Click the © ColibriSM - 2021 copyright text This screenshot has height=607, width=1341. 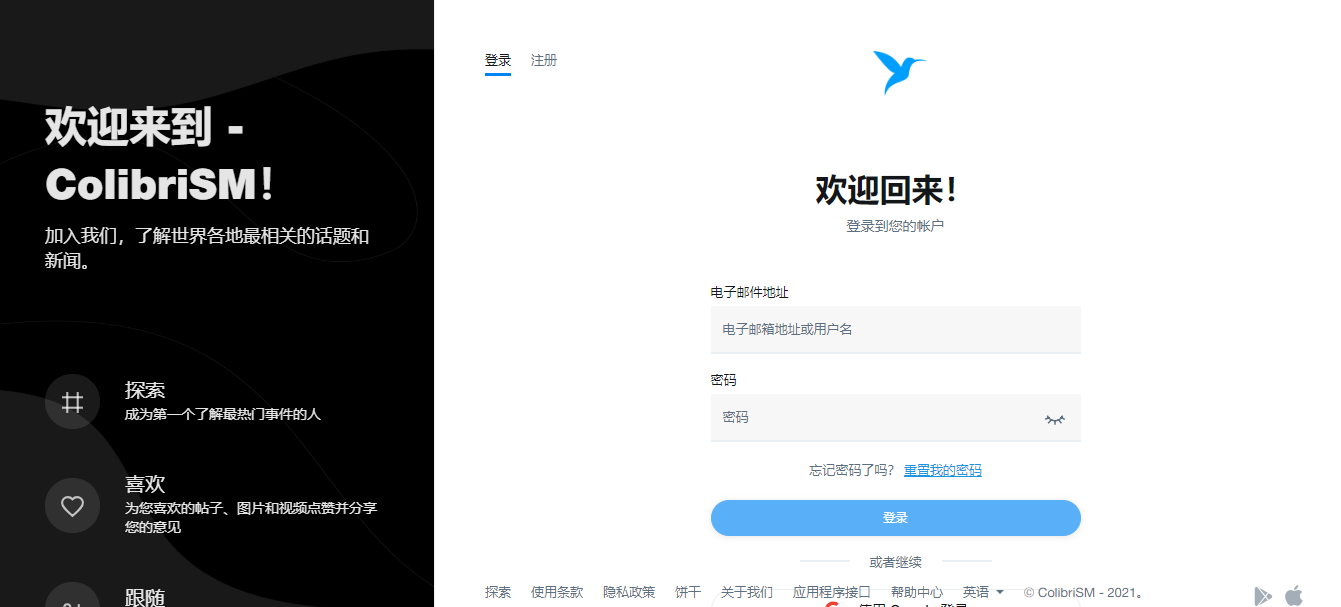(1084, 592)
